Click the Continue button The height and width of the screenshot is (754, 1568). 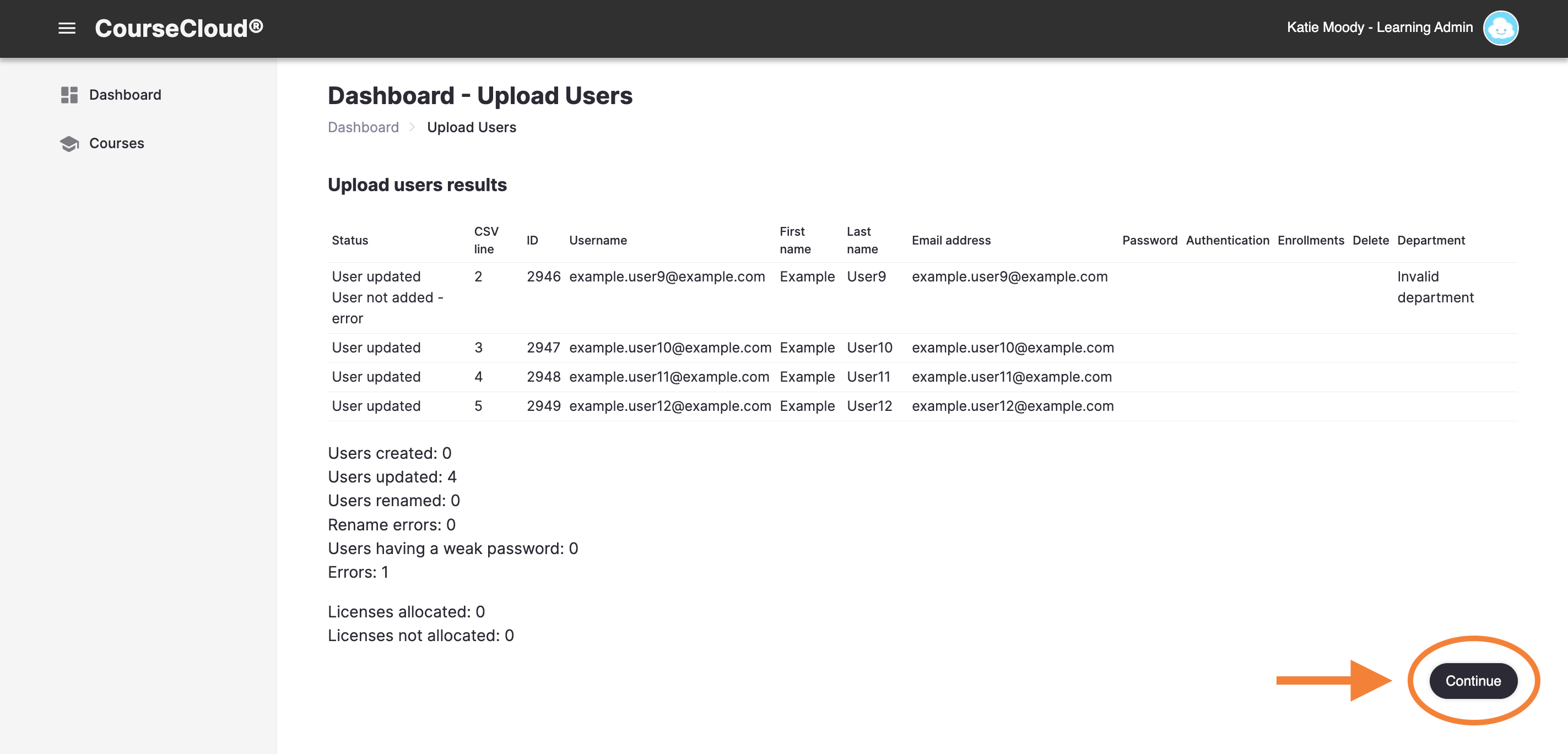(1473, 680)
